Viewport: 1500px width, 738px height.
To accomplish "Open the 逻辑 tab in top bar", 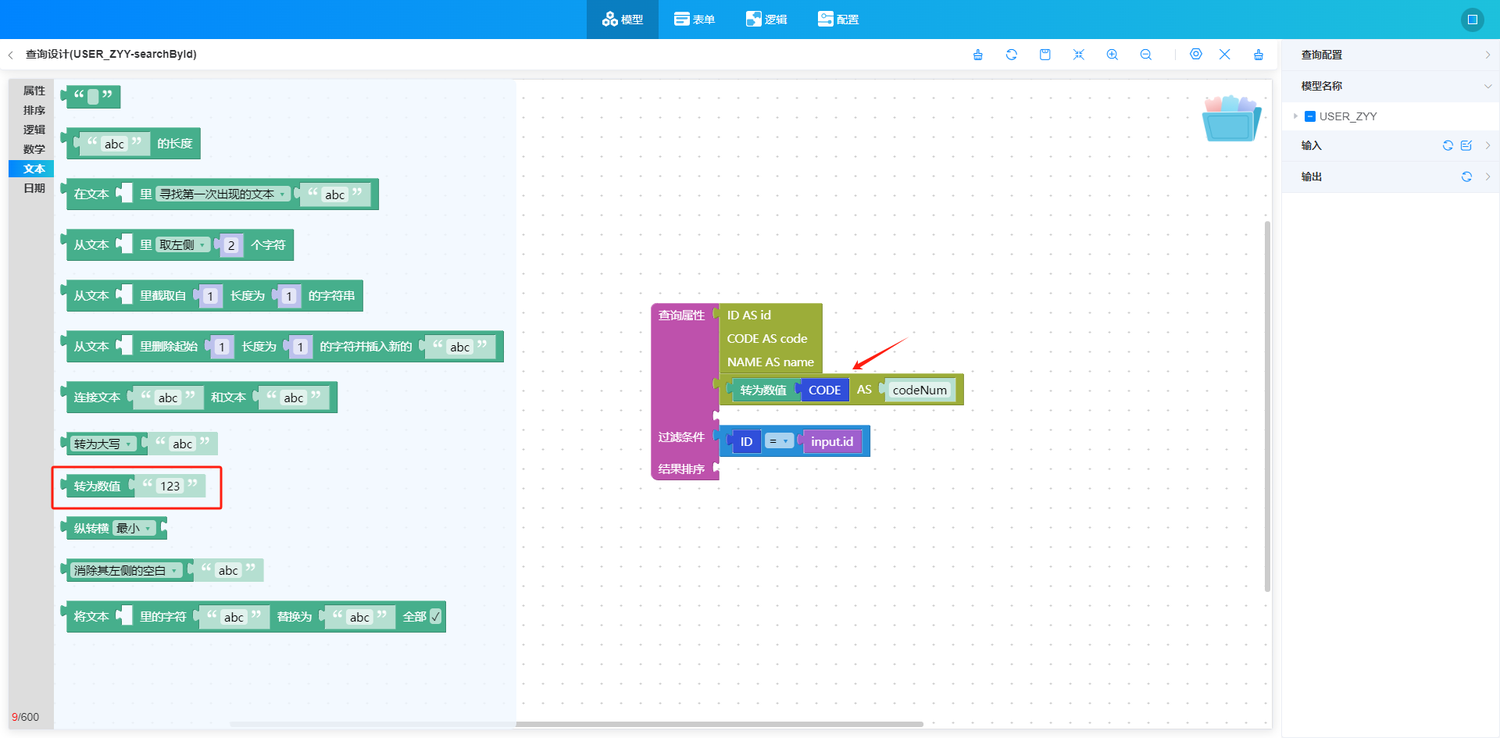I will click(x=766, y=19).
